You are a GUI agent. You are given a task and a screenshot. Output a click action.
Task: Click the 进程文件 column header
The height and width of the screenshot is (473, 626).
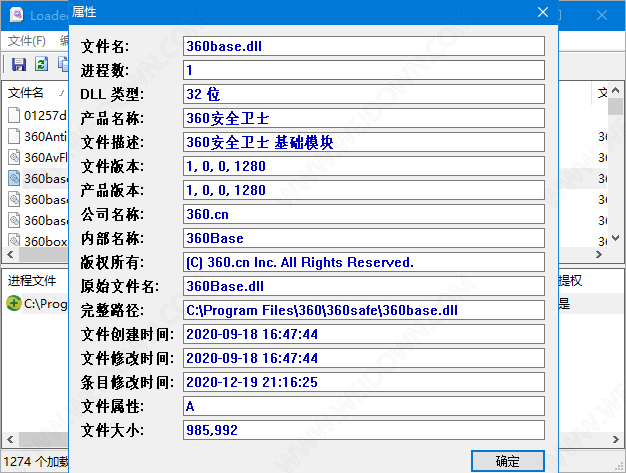pos(32,281)
